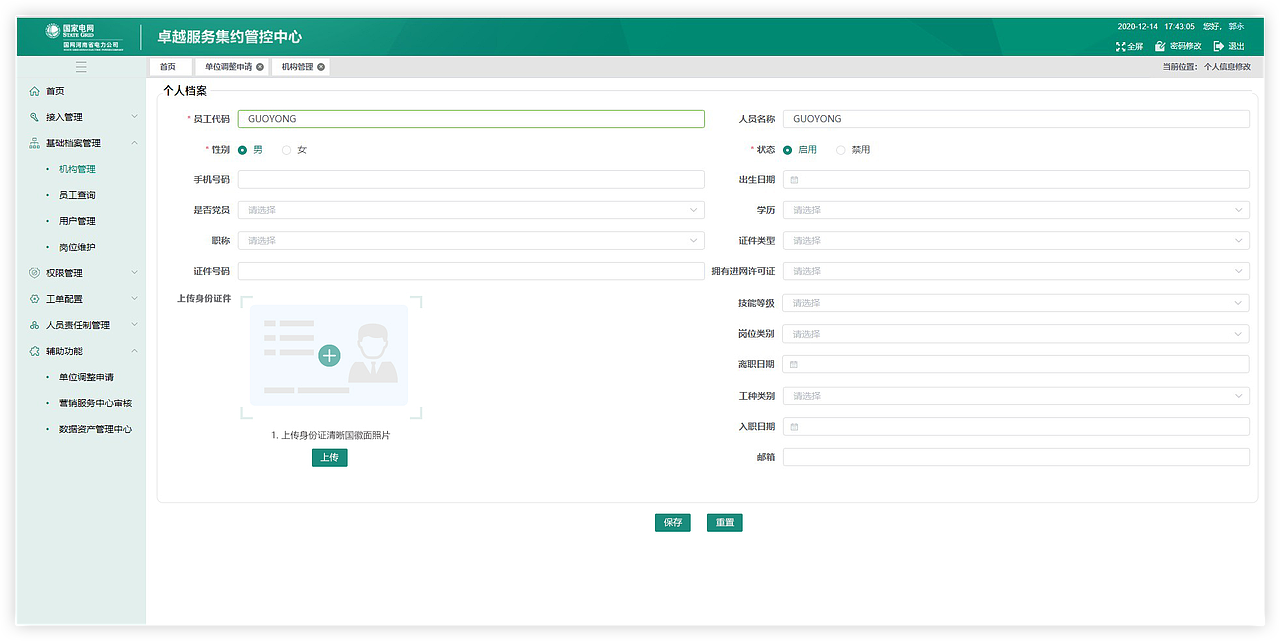The height and width of the screenshot is (641, 1280).
Task: Open the 学历 dropdown
Action: [1016, 210]
